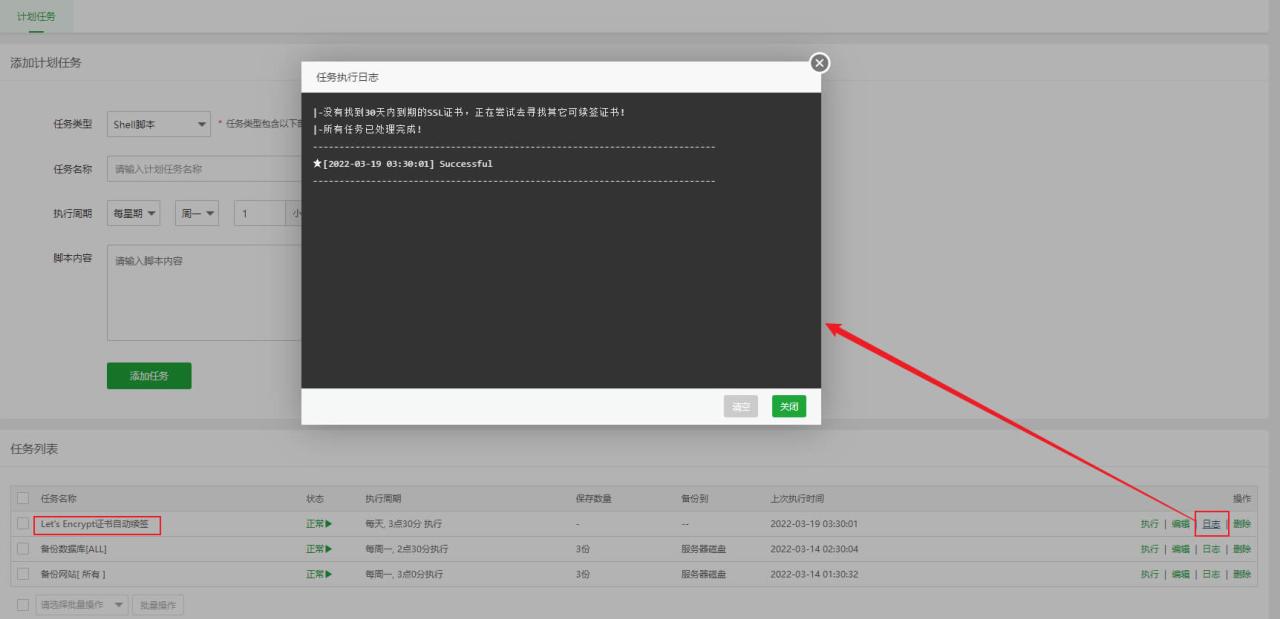Toggle the select-all checkbox in task list header
1280x619 pixels.
(x=22, y=497)
